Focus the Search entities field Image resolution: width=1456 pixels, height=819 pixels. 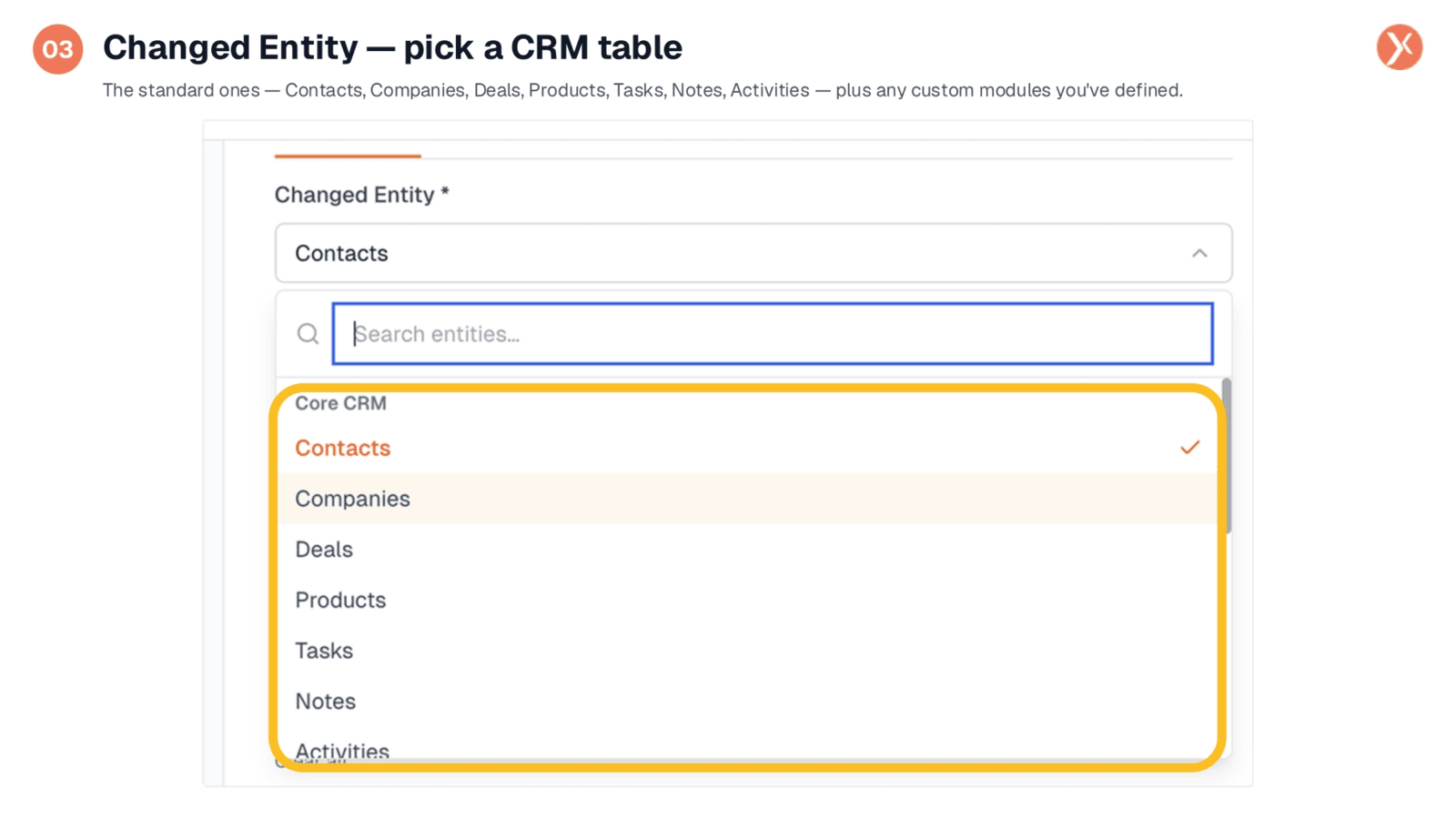pyautogui.click(x=773, y=334)
